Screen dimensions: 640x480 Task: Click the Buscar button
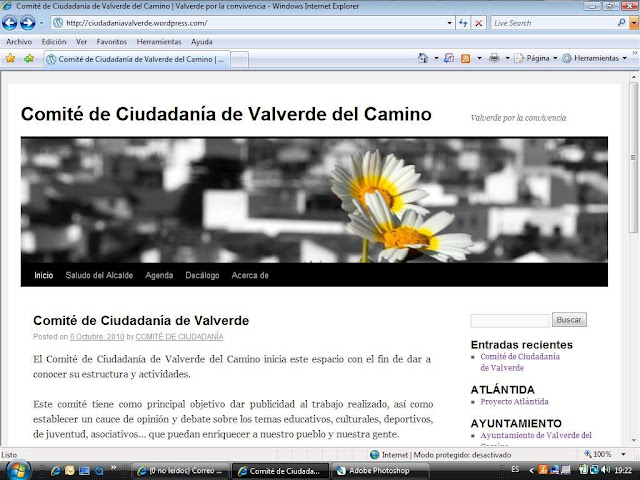tap(569, 320)
